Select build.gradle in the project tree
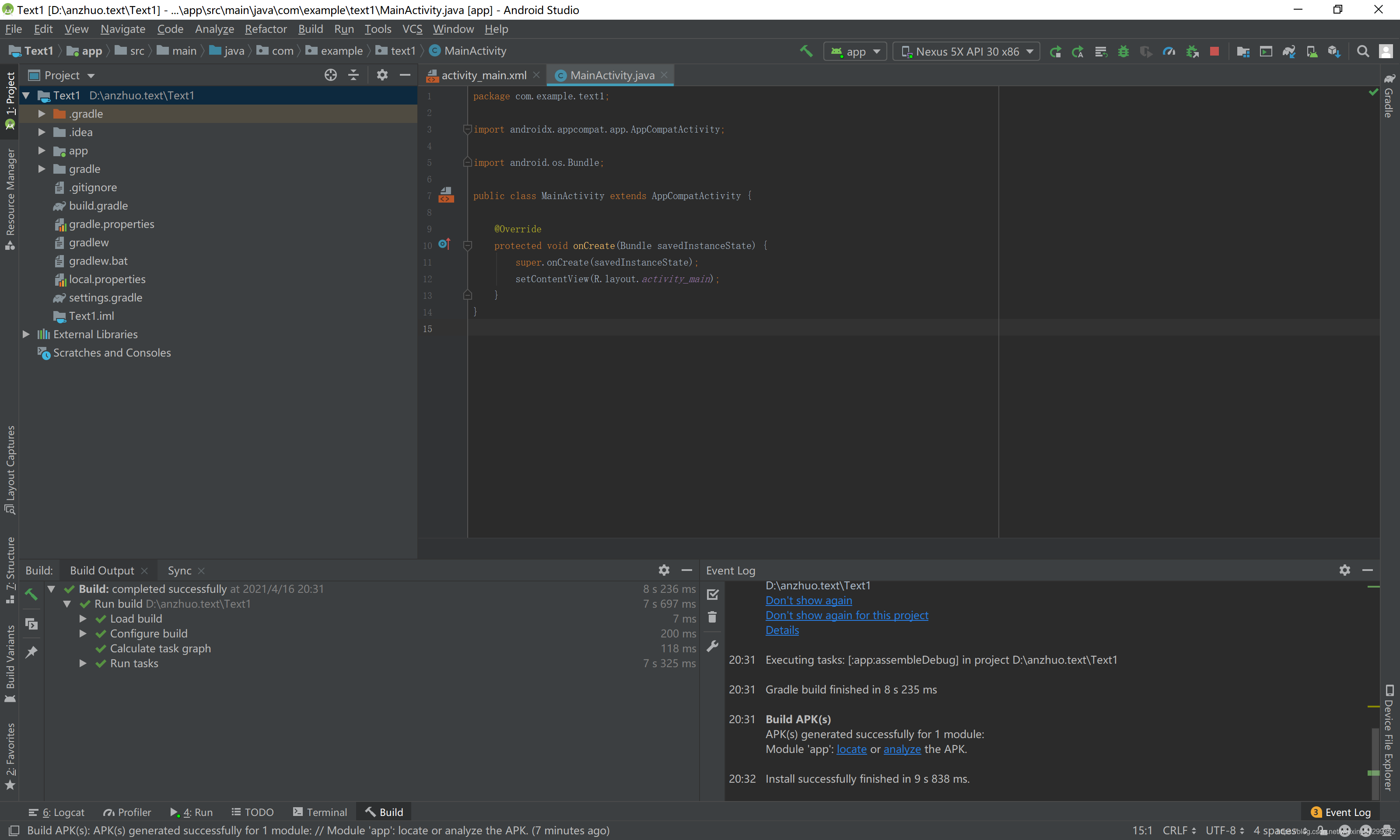This screenshot has height=840, width=1400. [98, 206]
